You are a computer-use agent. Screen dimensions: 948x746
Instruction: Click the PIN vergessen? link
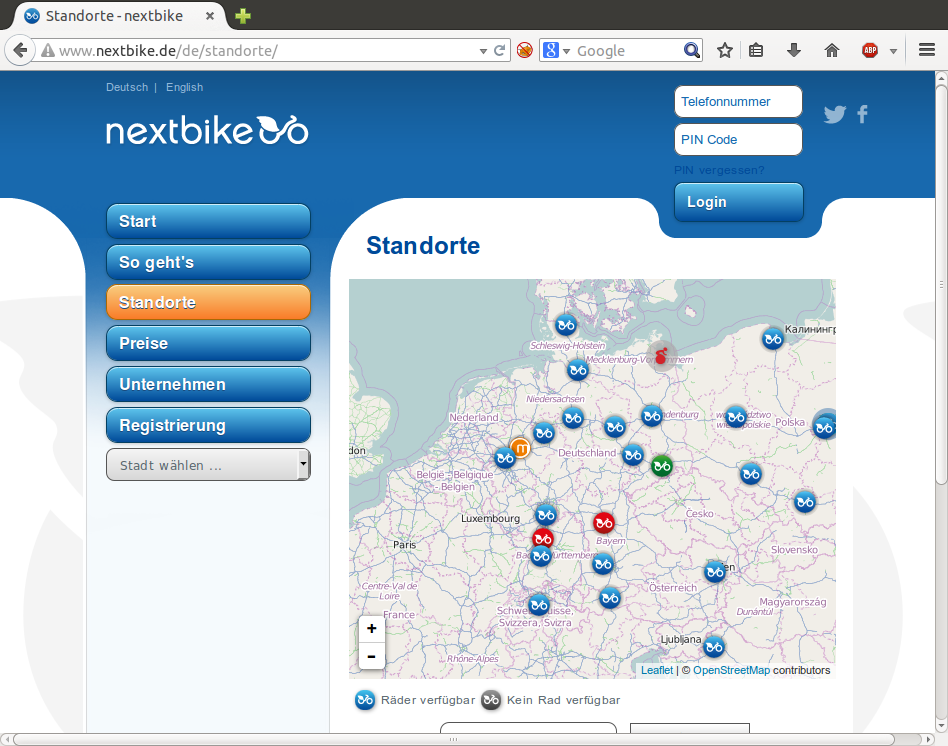(x=719, y=170)
